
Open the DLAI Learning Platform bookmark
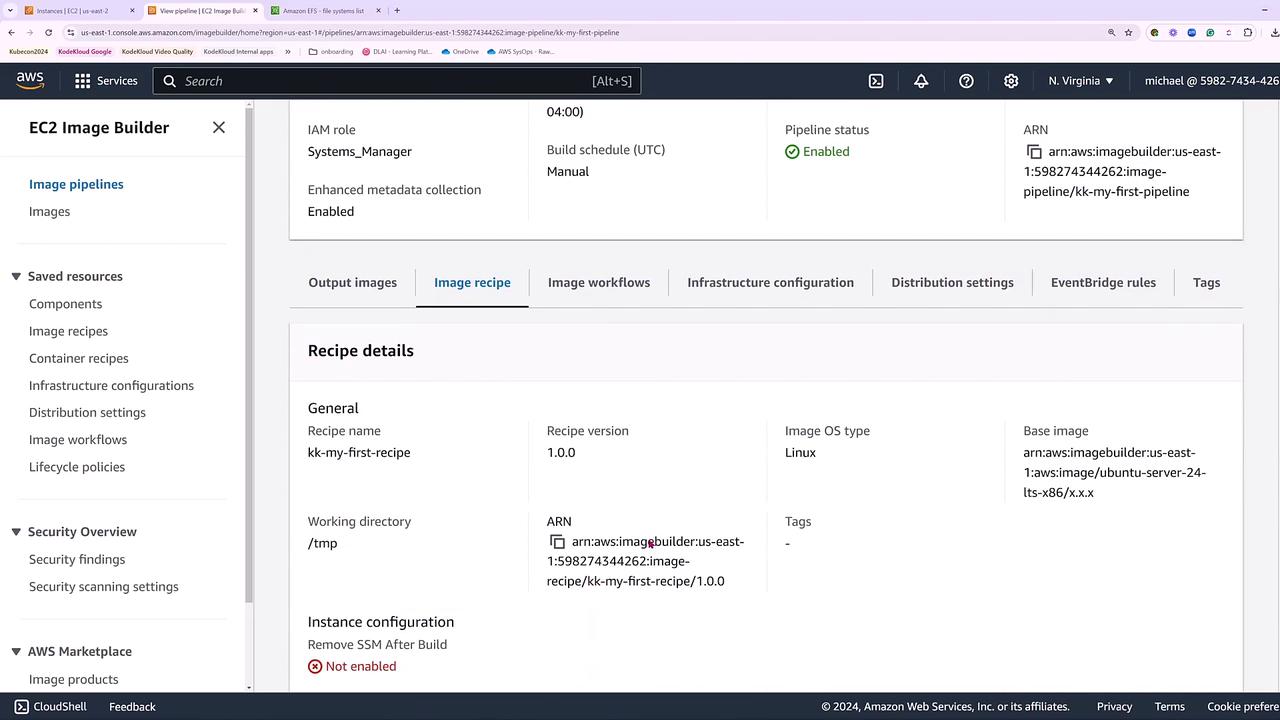pos(397,51)
